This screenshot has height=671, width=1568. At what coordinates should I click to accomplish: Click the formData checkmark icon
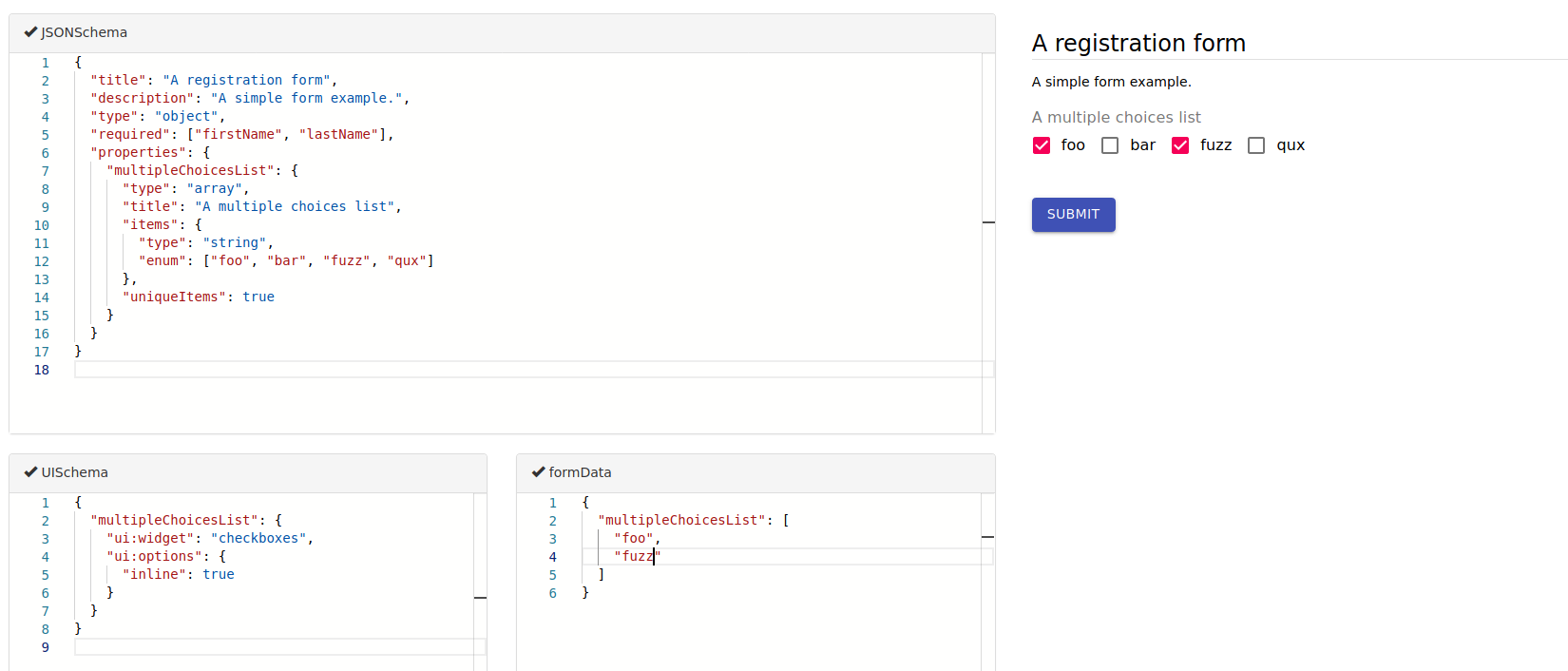pyautogui.click(x=538, y=472)
